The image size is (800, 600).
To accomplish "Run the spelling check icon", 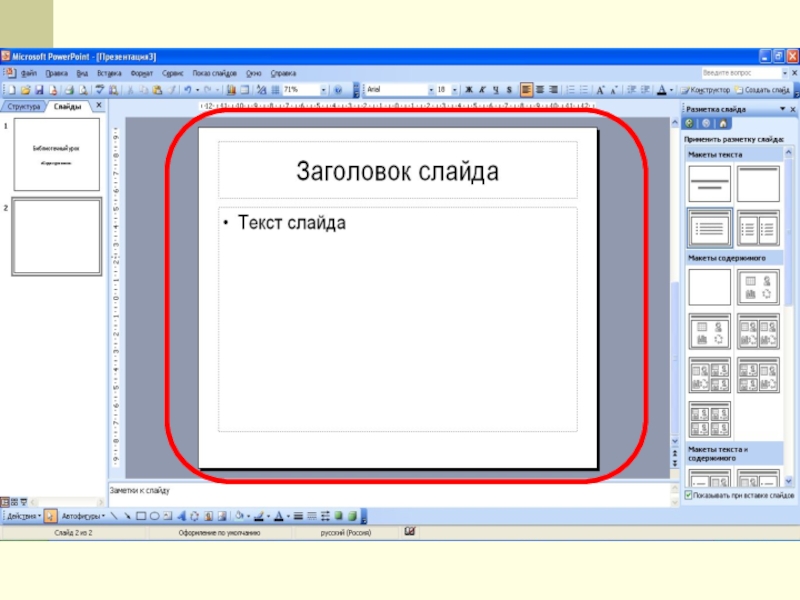I will click(x=99, y=90).
